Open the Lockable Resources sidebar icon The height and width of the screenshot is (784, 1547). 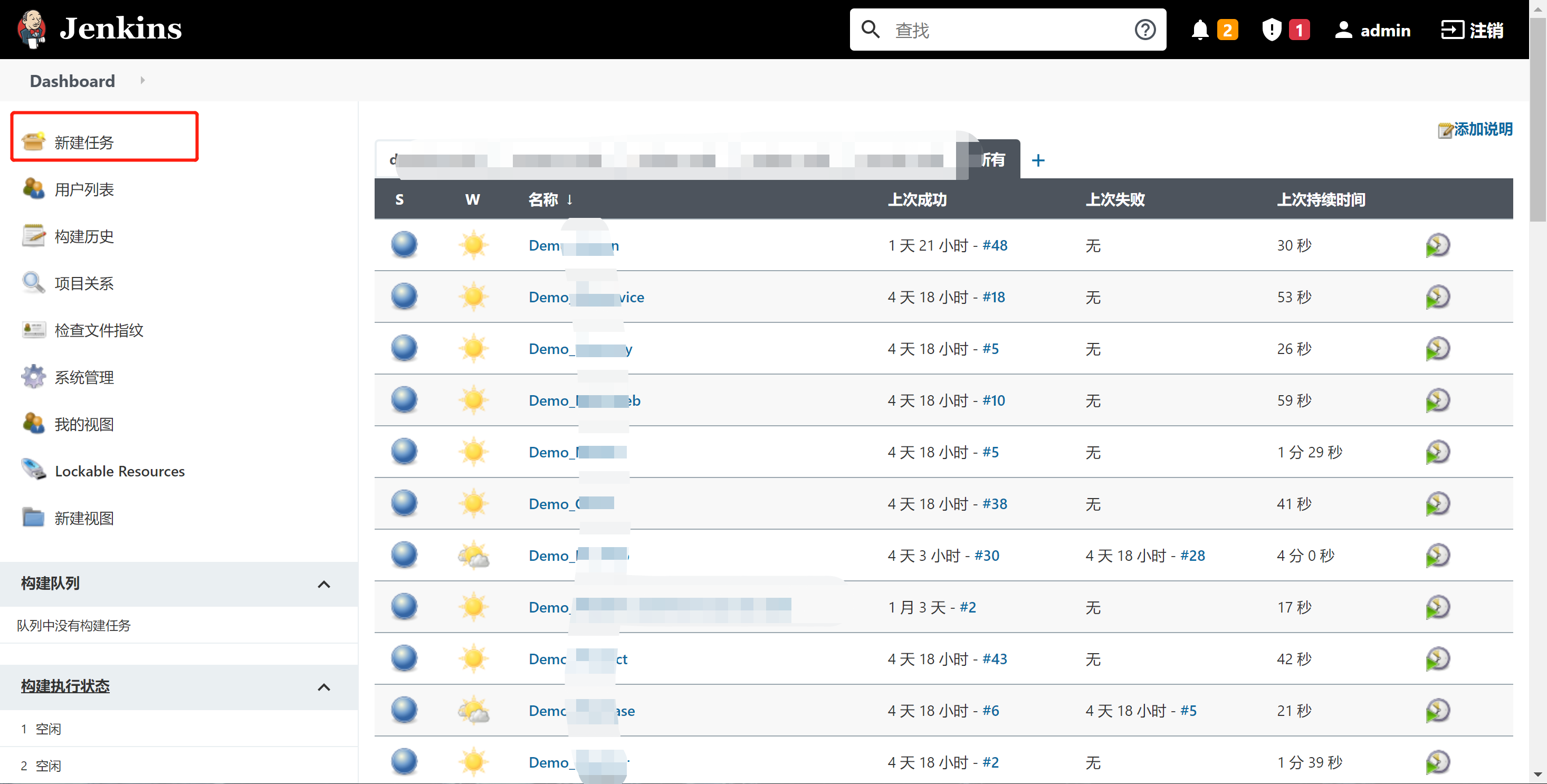[34, 471]
